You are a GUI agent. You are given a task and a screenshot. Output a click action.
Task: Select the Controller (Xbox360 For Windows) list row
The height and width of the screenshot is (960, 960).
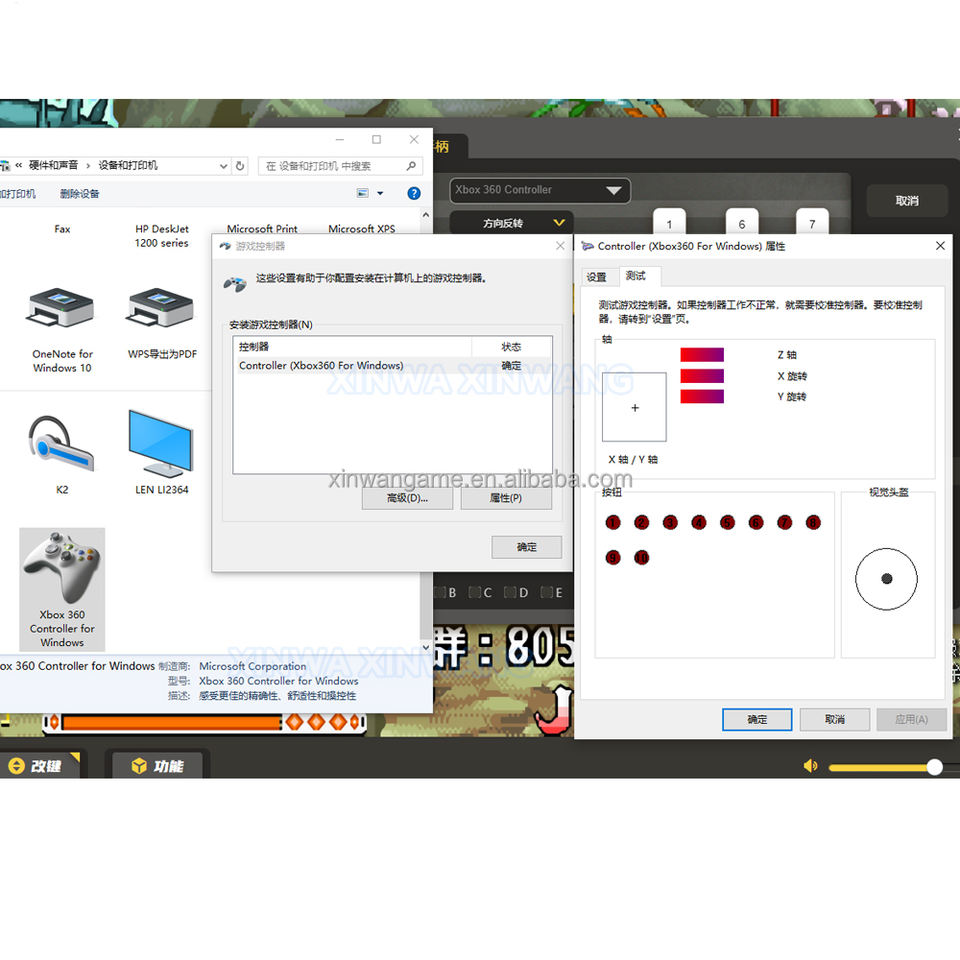click(x=392, y=366)
